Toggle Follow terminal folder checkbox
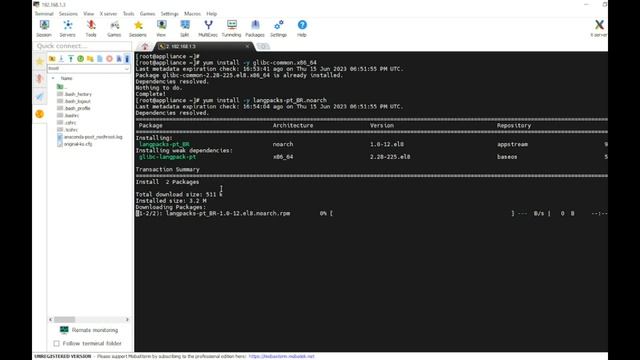 [56, 343]
